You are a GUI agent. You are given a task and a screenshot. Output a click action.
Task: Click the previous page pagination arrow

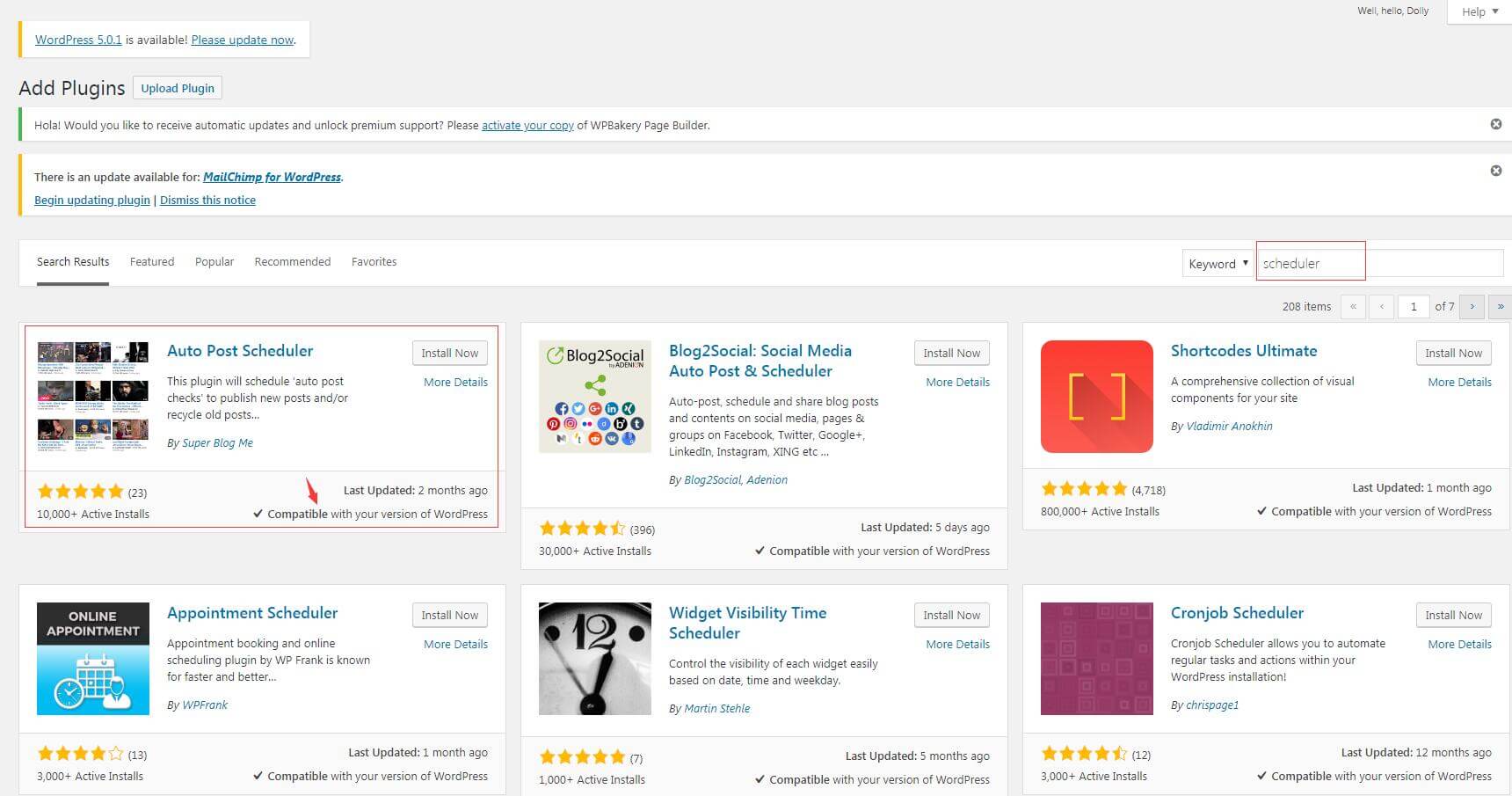[1382, 306]
